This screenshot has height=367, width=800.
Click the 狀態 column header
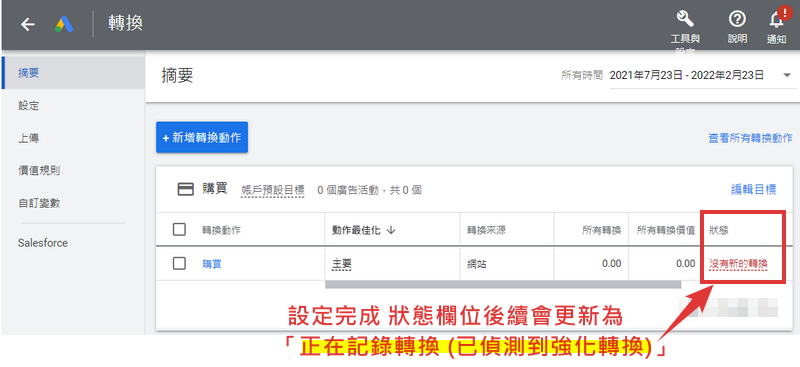(718, 230)
